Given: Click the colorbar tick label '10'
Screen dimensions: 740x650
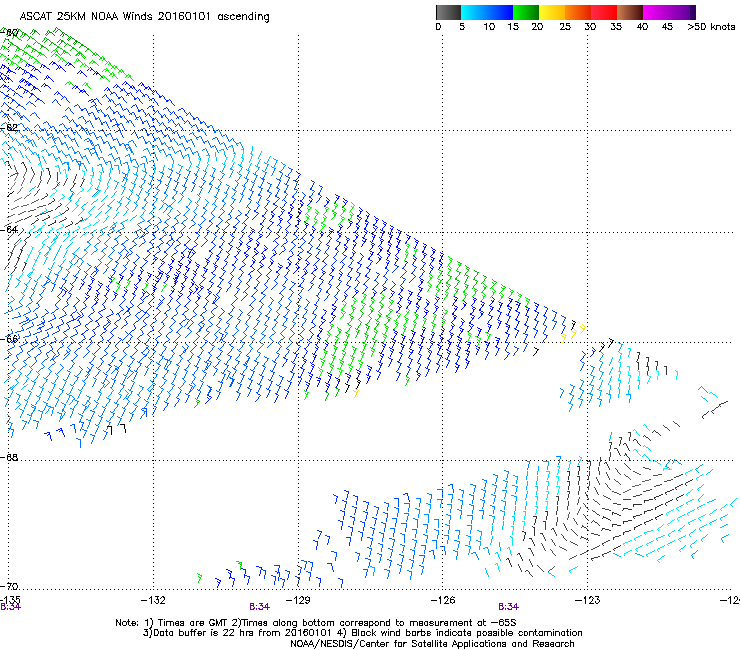Looking at the screenshot, I should (x=489, y=27).
